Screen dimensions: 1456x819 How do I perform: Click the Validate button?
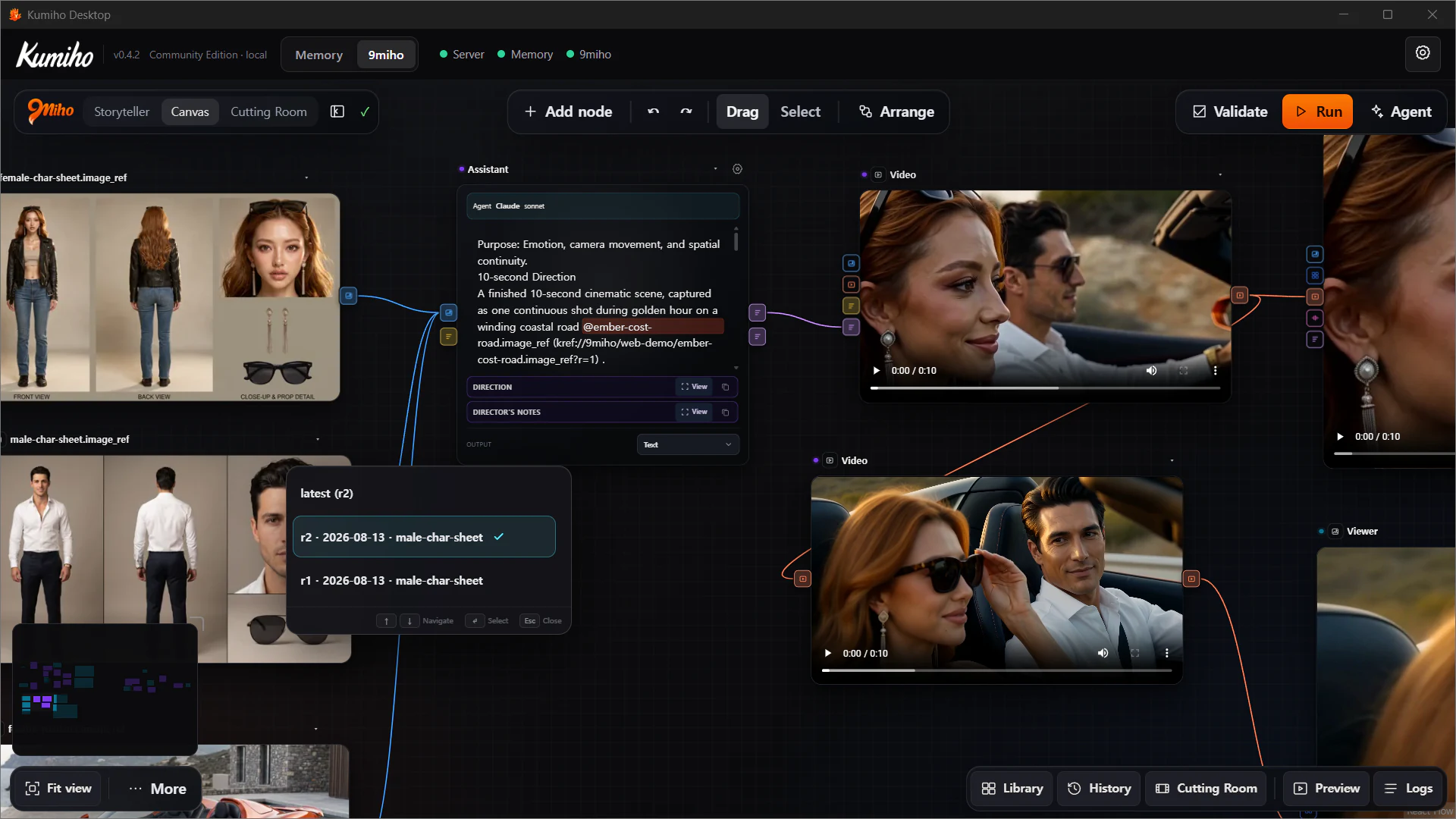coord(1229,111)
